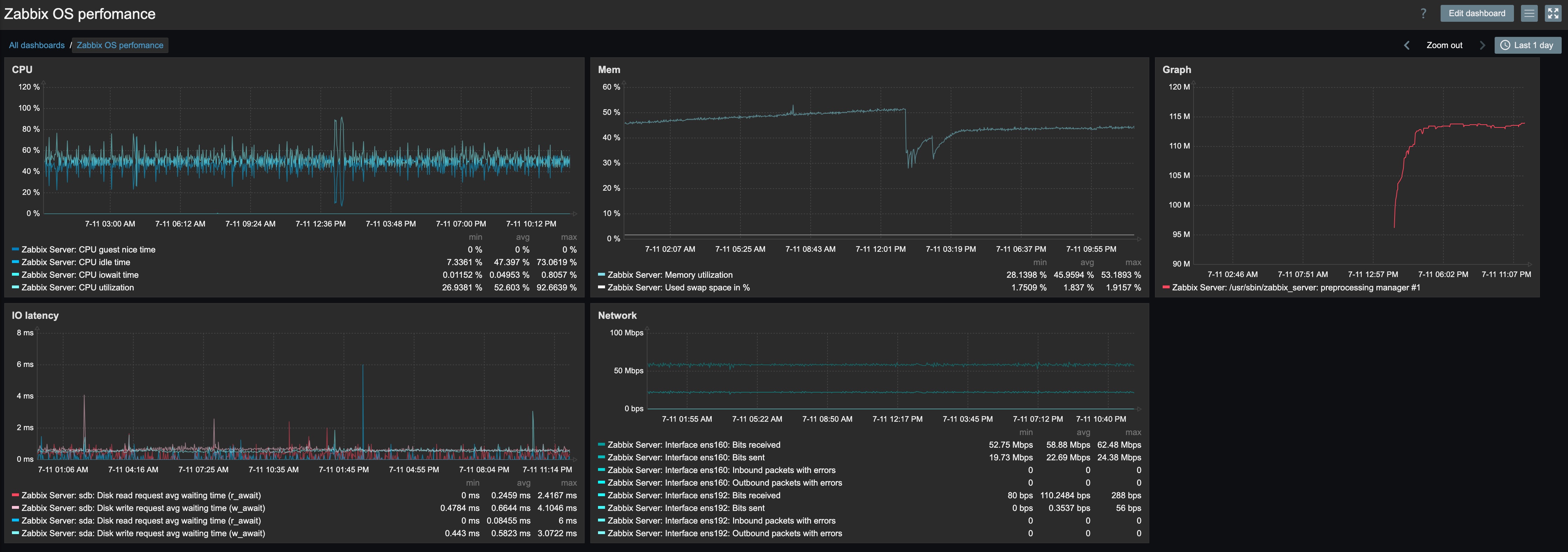1568x552 pixels.
Task: Click swap space min value 1.7509 %
Action: click(x=1029, y=288)
